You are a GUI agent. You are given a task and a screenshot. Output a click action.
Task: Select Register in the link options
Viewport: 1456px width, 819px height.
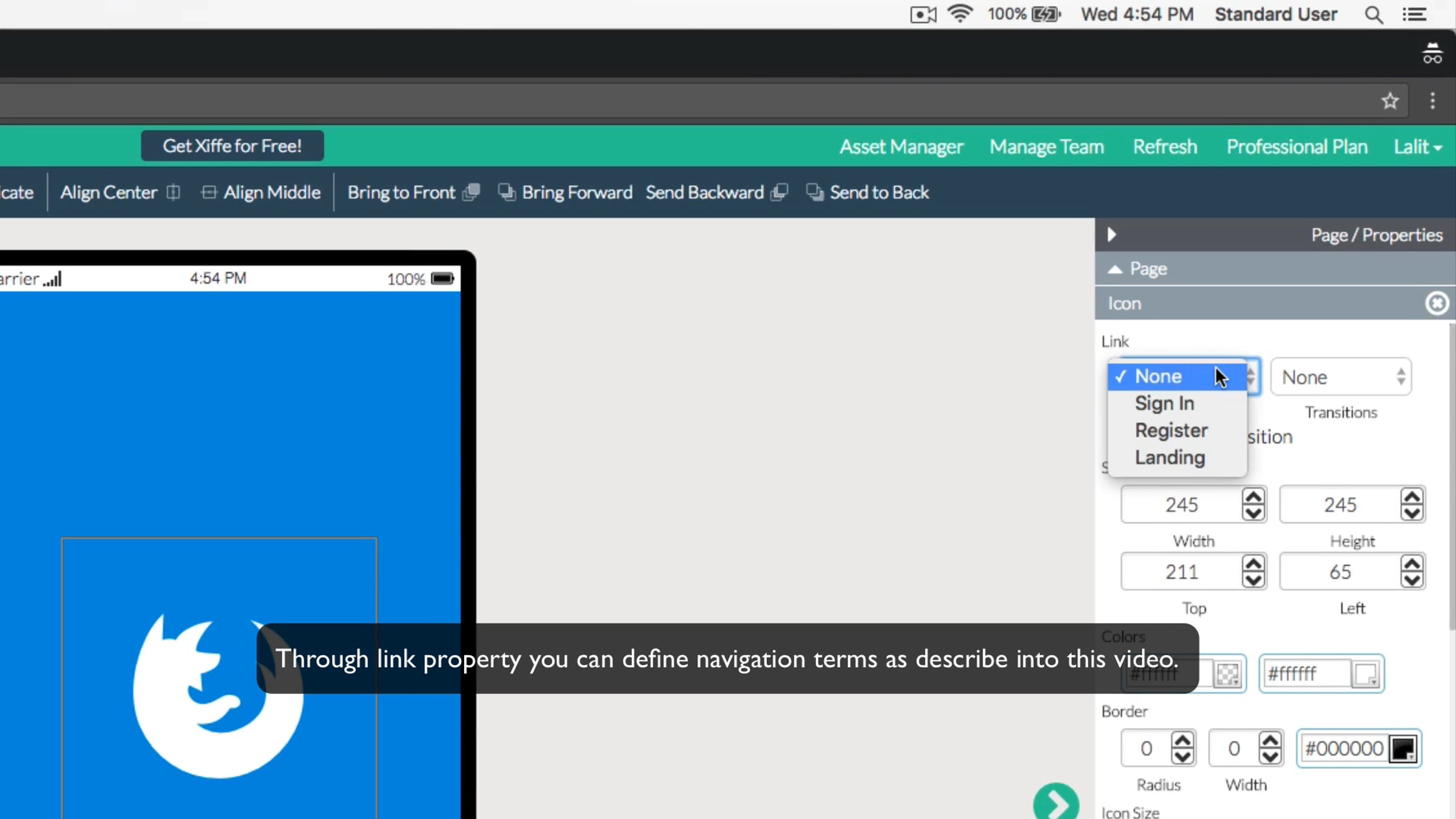(x=1171, y=430)
